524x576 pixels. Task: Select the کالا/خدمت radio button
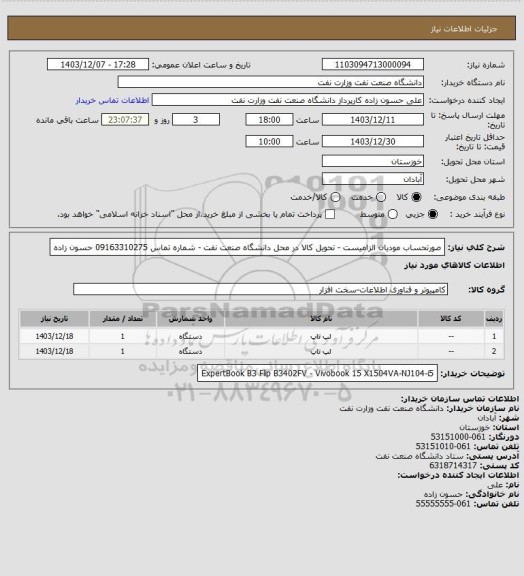[335, 197]
